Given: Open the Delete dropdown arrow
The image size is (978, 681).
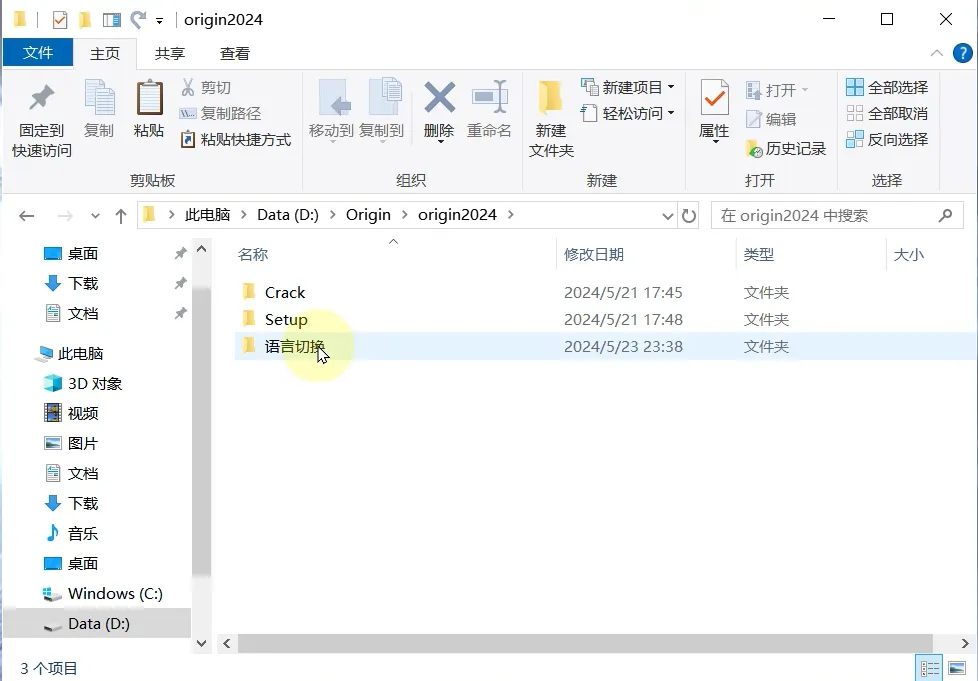Looking at the screenshot, I should (440, 142).
